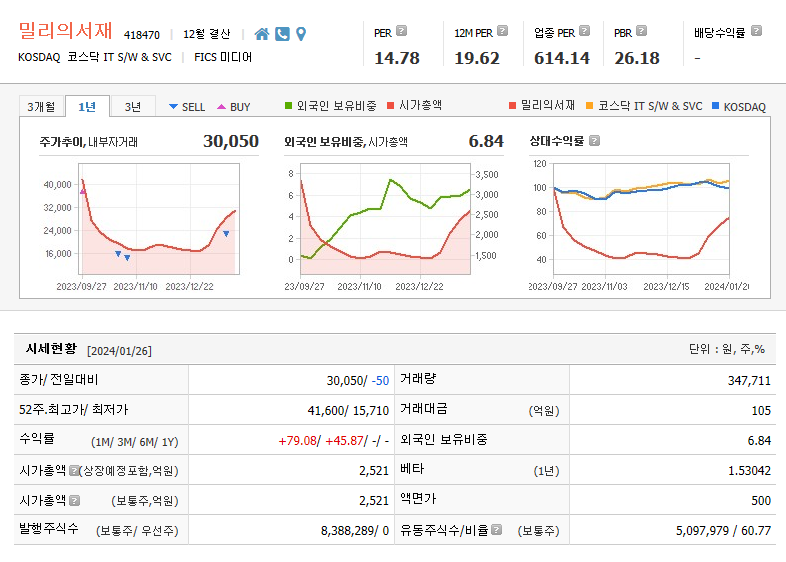Open help icon next to PER

pyautogui.click(x=402, y=31)
